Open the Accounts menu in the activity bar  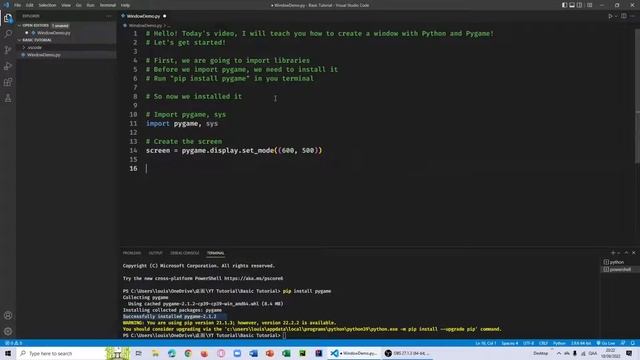click(8, 316)
